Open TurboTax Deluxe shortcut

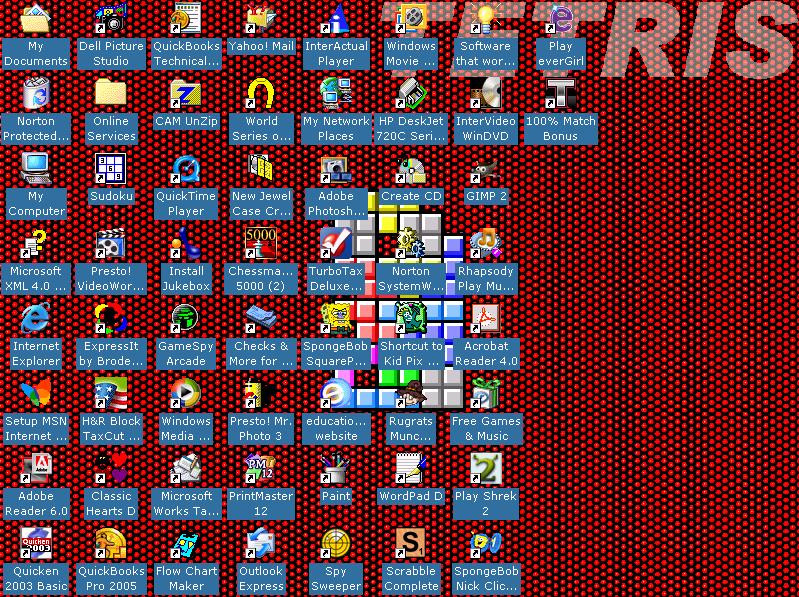pyautogui.click(x=336, y=243)
